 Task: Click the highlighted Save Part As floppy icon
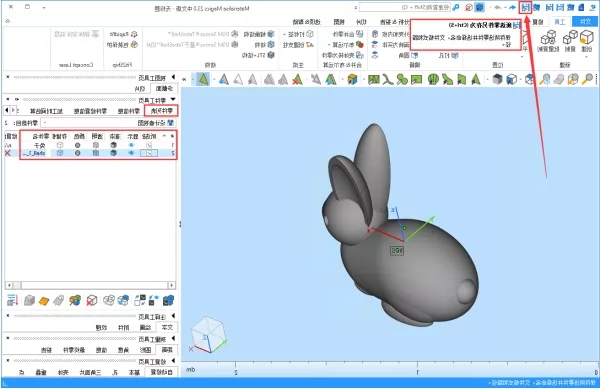click(x=526, y=7)
